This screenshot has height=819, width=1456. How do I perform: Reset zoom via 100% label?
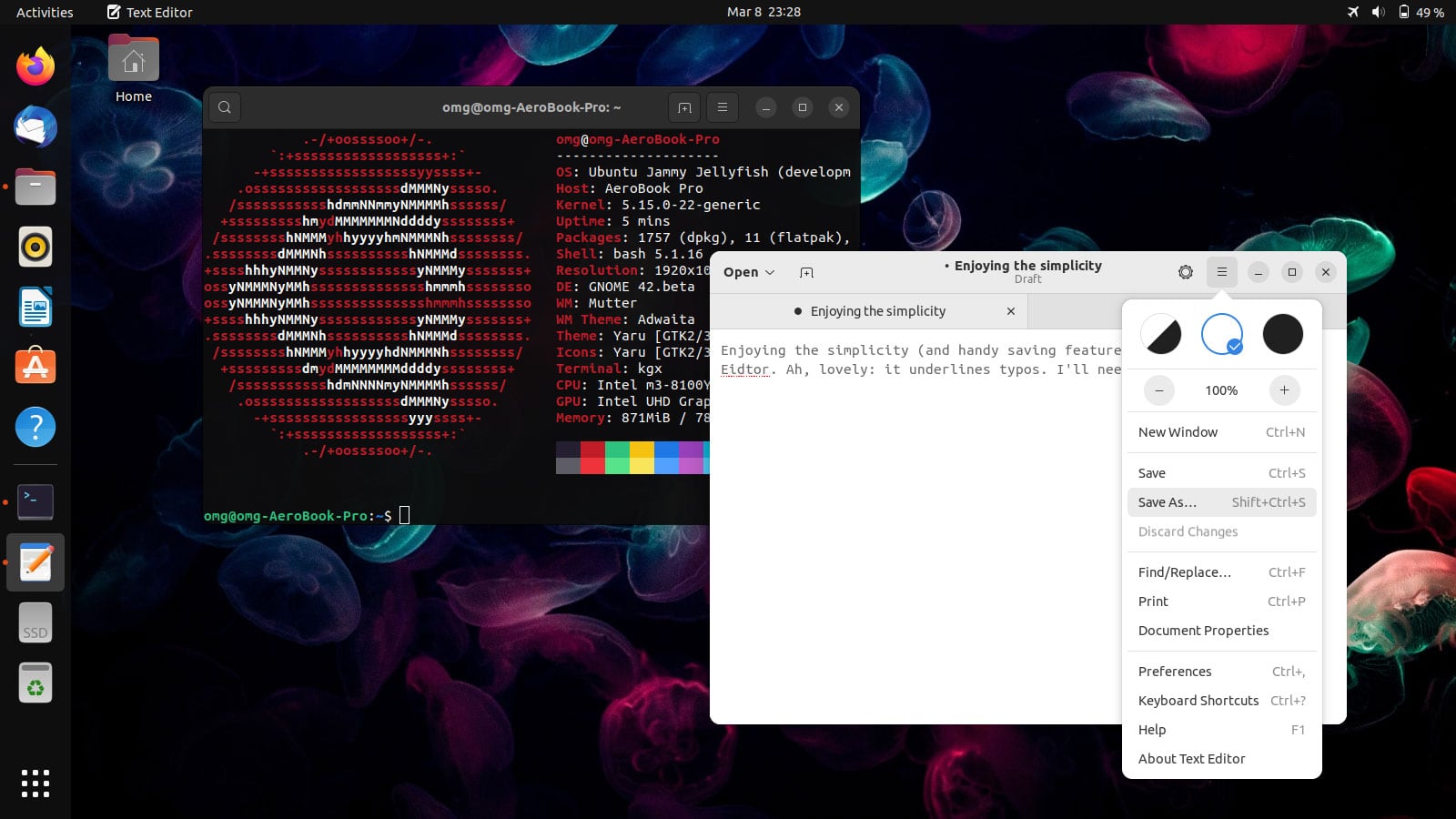[1221, 390]
